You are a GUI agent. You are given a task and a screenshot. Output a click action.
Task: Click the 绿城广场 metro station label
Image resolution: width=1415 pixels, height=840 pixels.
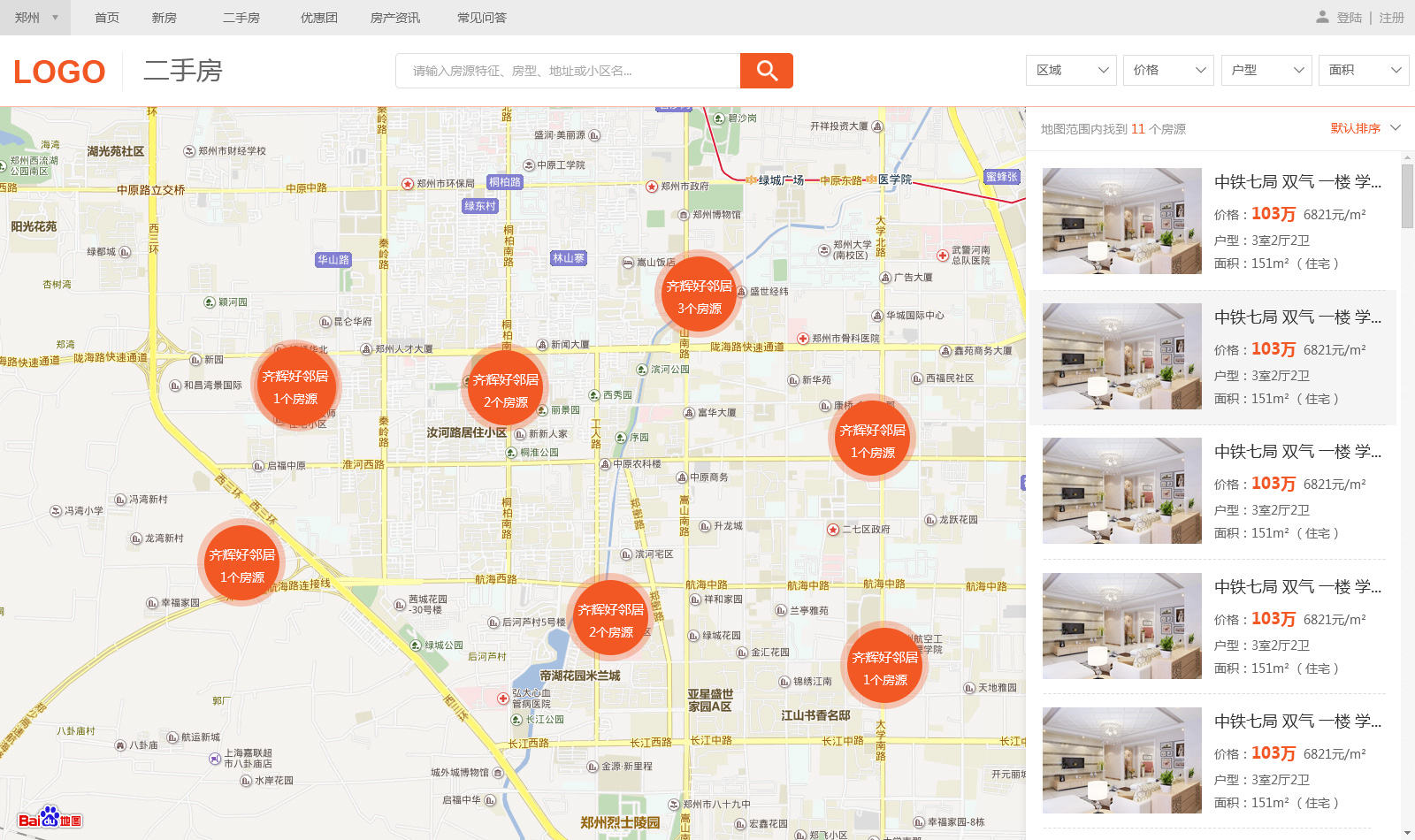coord(781,180)
